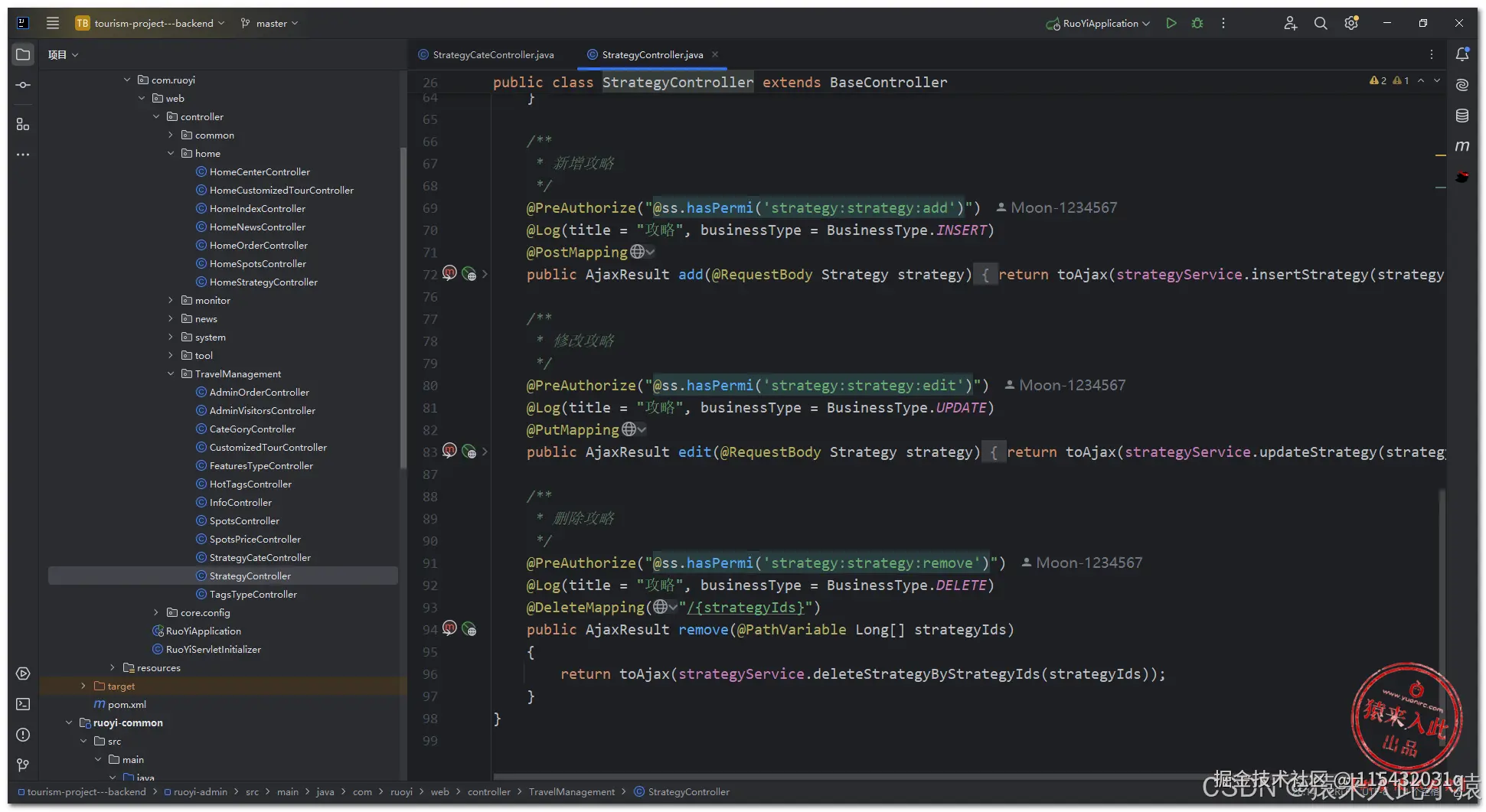Screen dimensions: 1486x812
Task: Open the master branch dropdown
Action: pyautogui.click(x=270, y=23)
